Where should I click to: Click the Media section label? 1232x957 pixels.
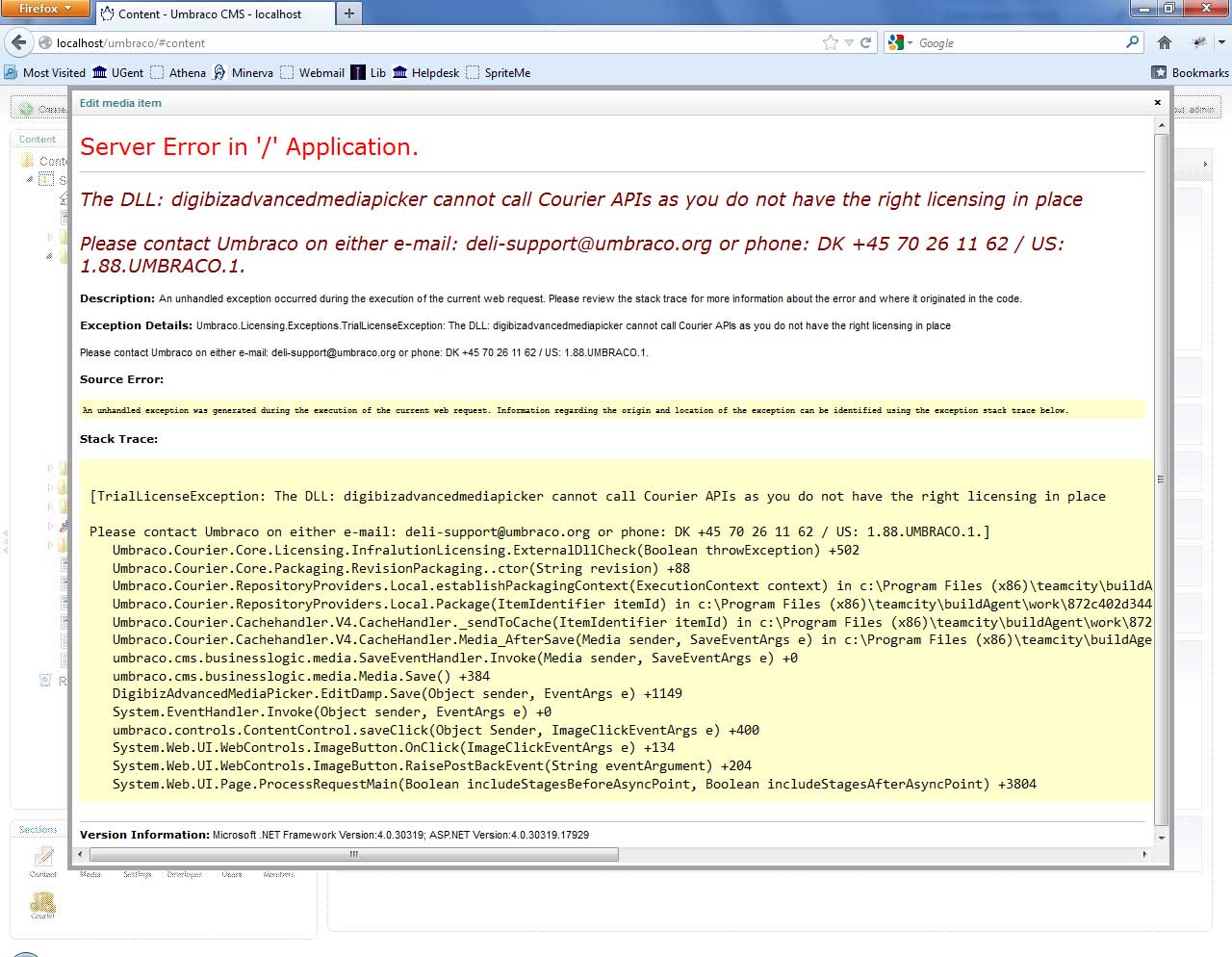pos(90,874)
